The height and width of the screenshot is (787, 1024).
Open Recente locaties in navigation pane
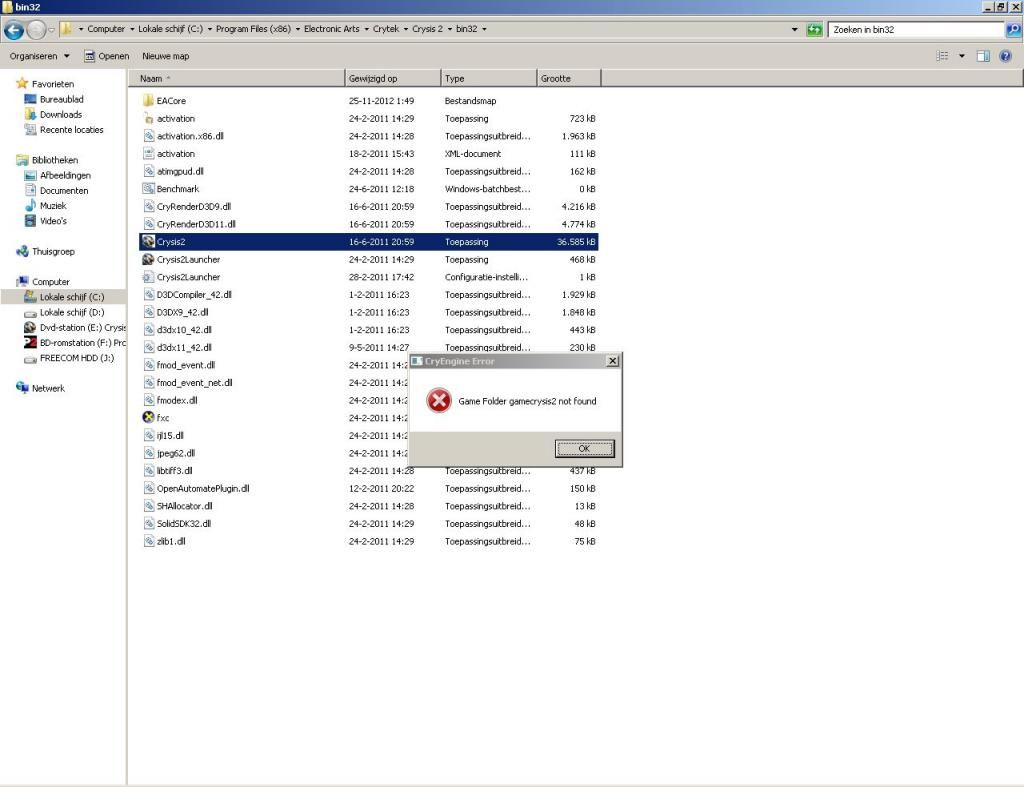(x=72, y=130)
